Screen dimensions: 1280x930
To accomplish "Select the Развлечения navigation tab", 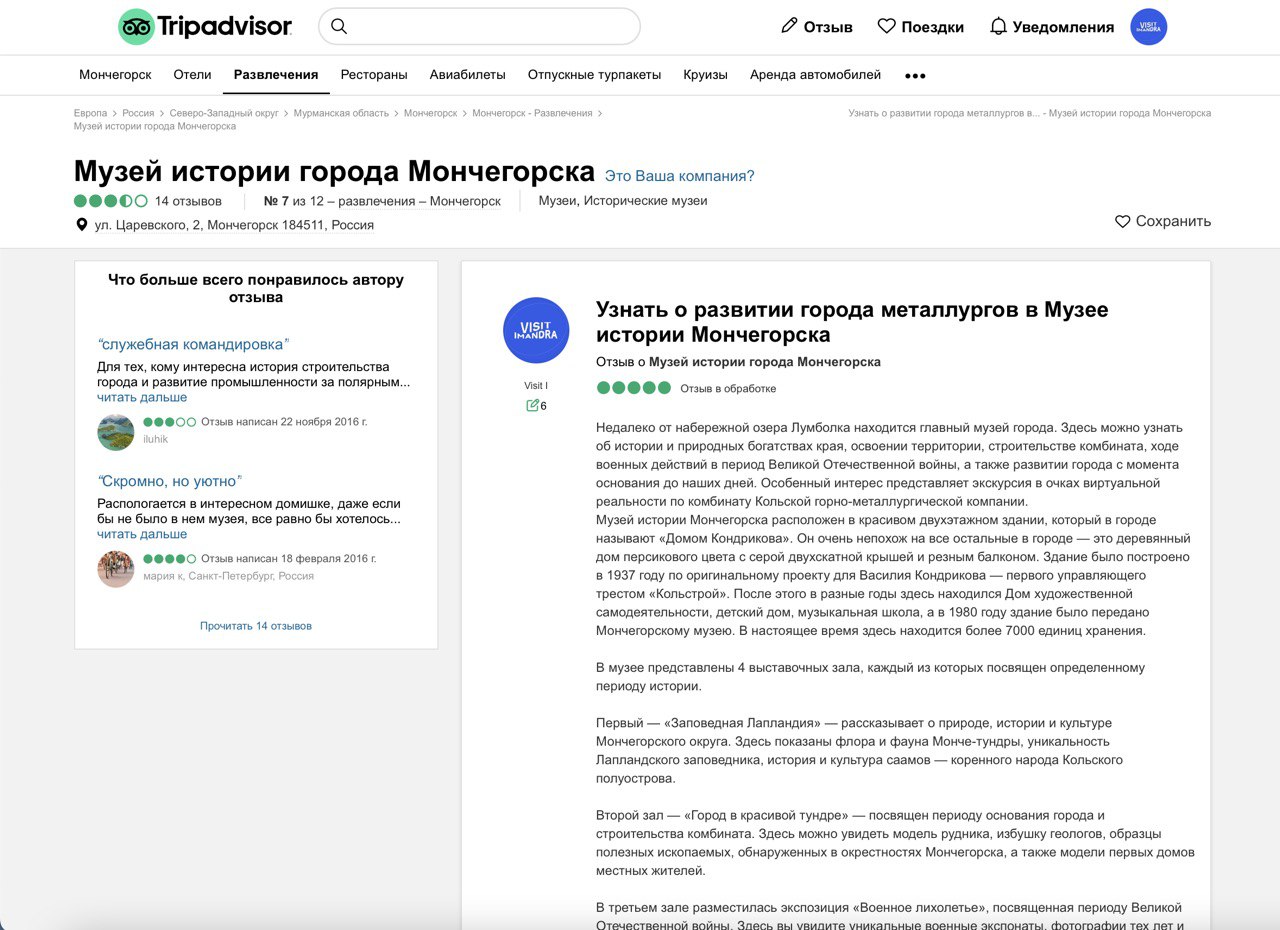I will (x=276, y=74).
